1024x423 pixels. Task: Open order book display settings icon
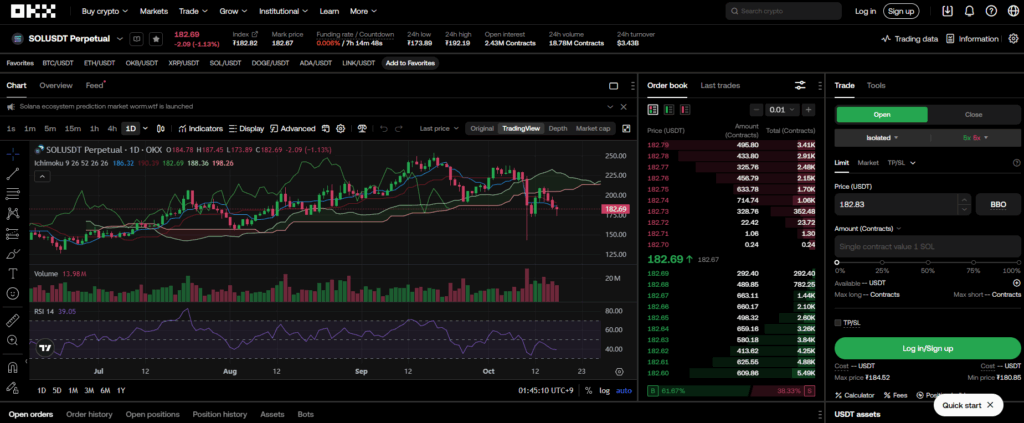800,86
